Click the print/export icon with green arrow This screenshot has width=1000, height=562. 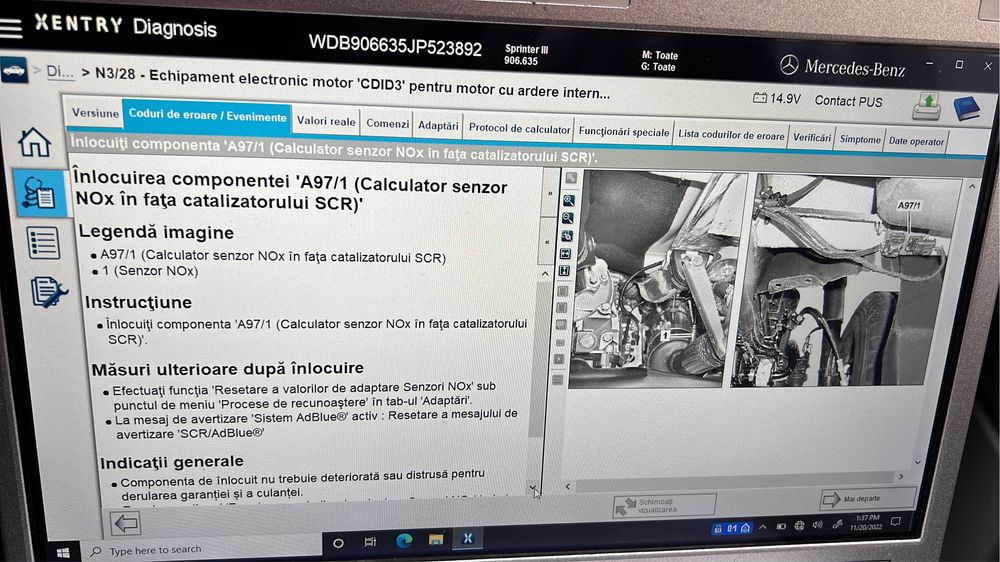pos(926,107)
